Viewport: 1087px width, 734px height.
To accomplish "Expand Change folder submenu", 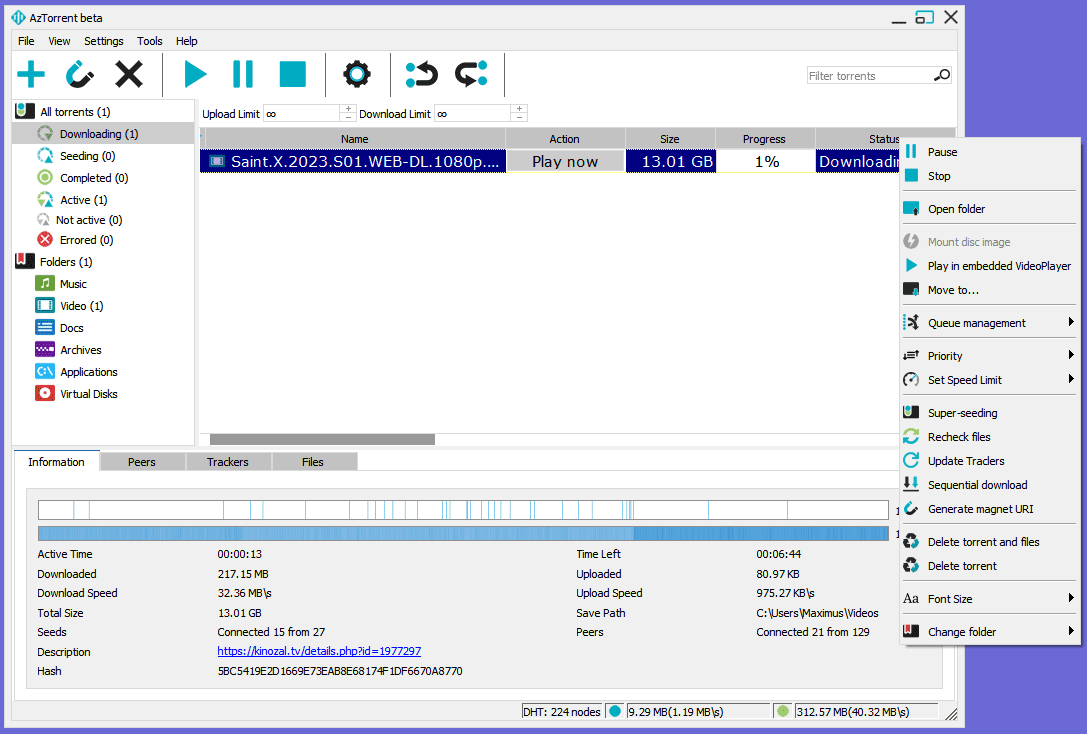I will 990,631.
